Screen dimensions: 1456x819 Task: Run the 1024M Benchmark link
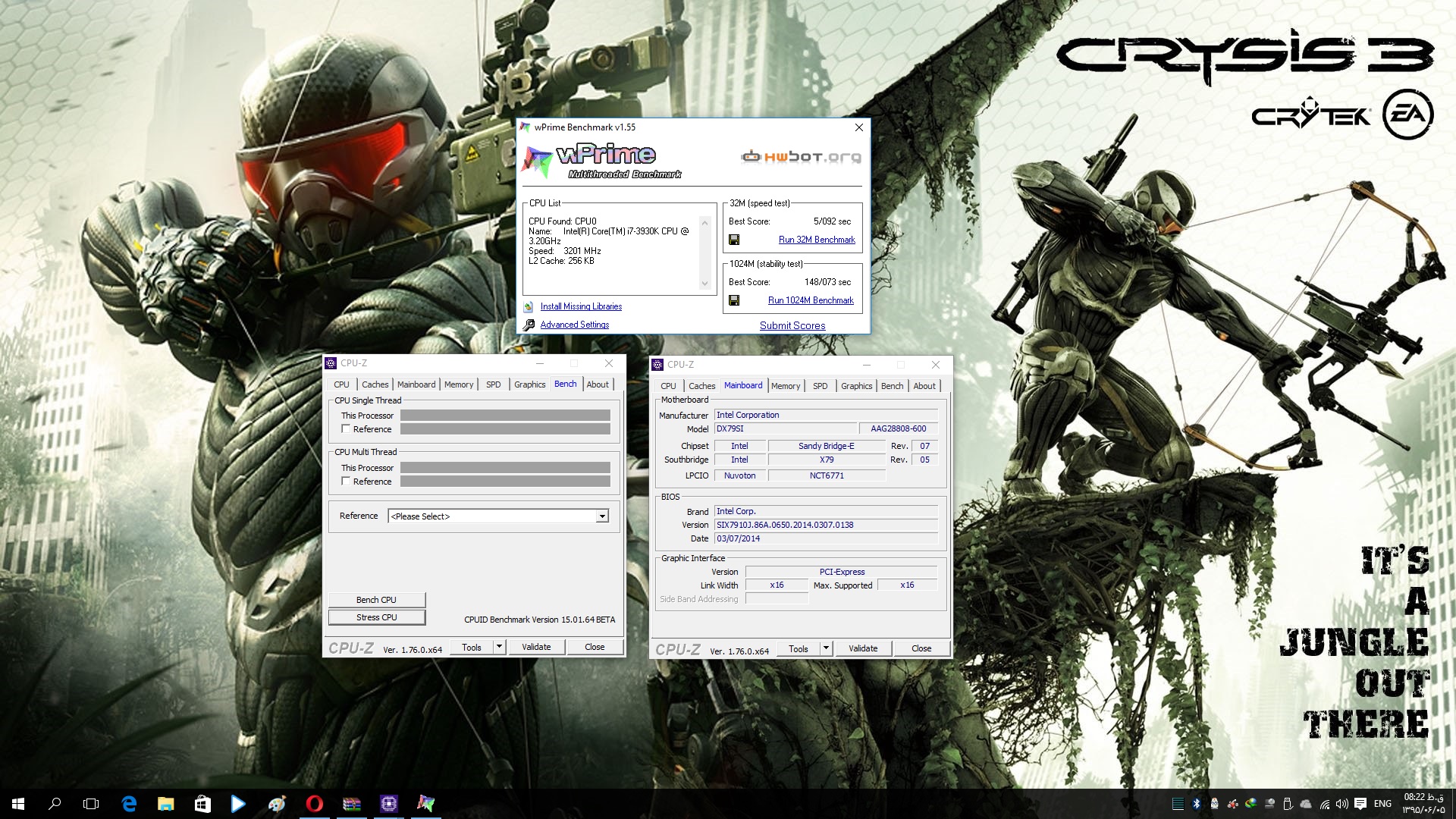(x=811, y=300)
